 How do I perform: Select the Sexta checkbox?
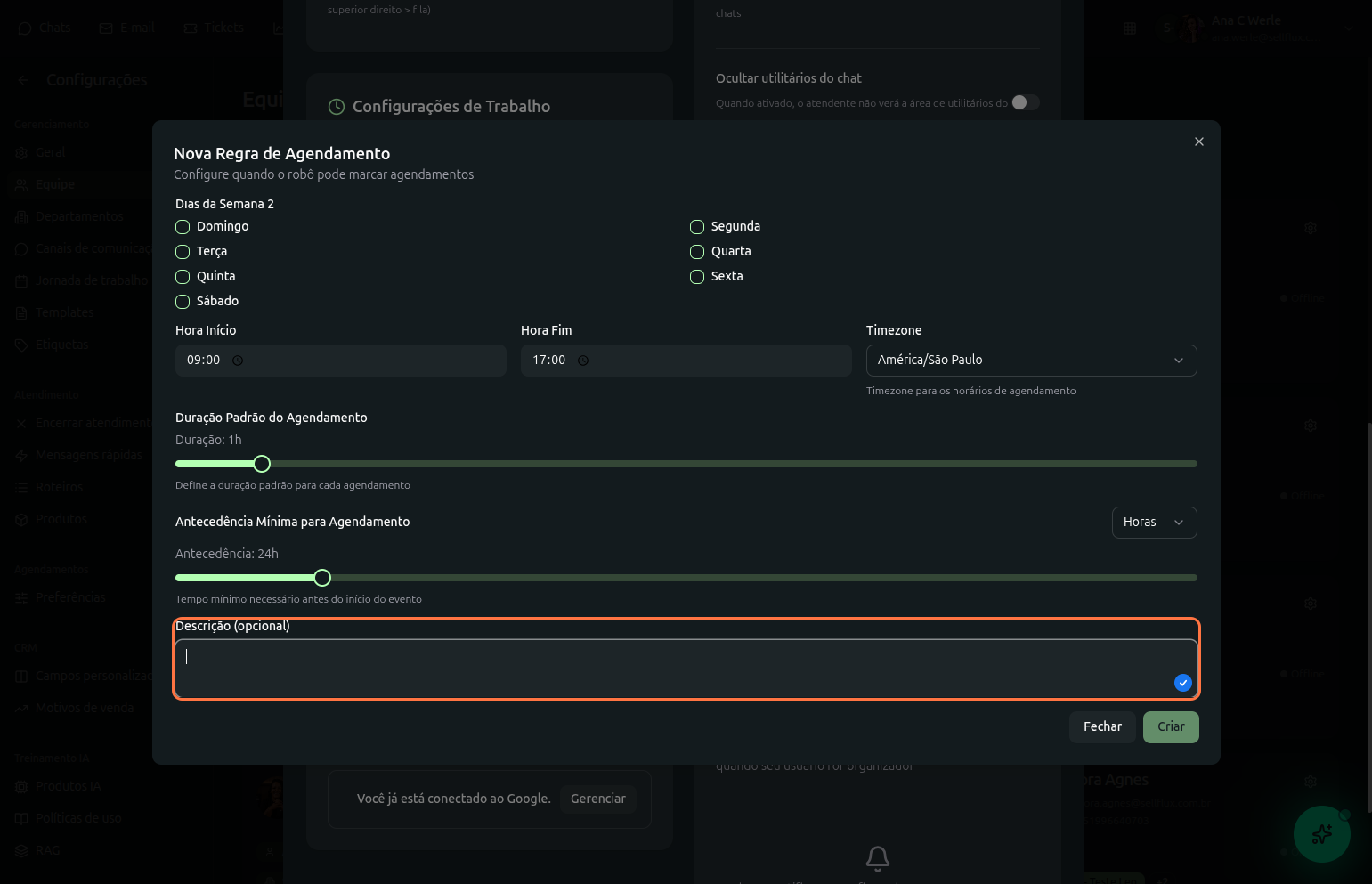[x=697, y=277]
